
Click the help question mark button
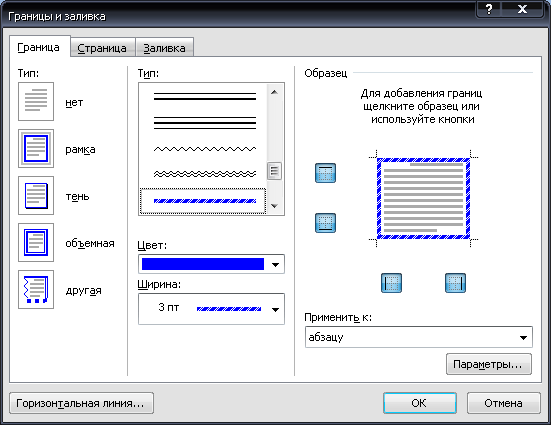tap(489, 9)
